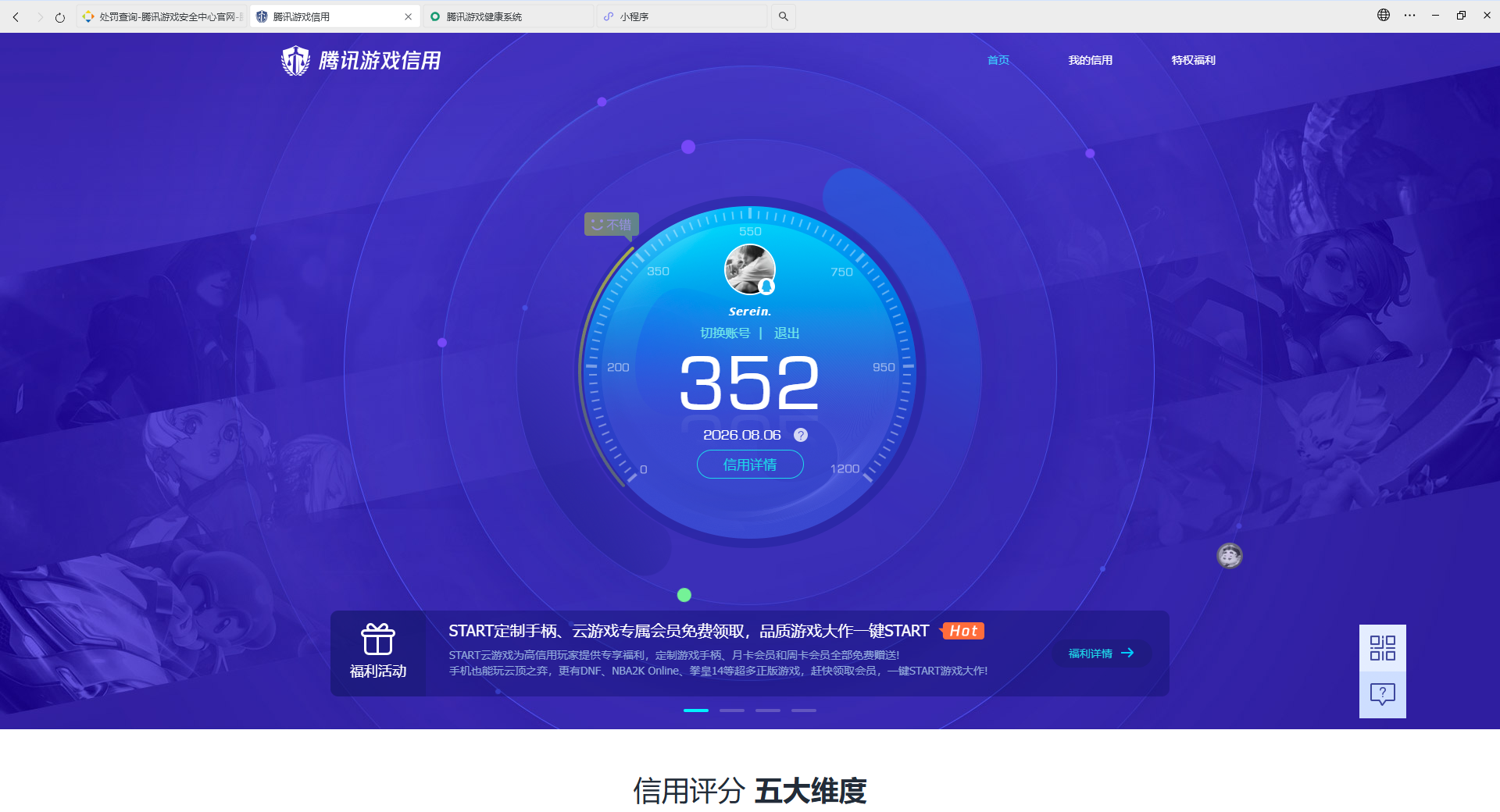Viewport: 1500px width, 812px height.
Task: Click the question mark next to date
Action: [801, 435]
